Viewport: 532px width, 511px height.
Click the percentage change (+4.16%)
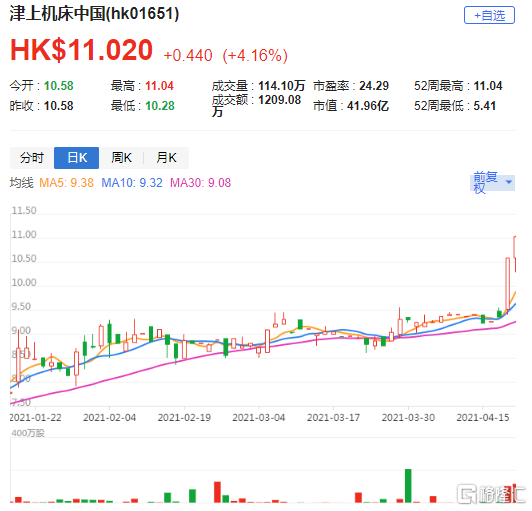tap(255, 55)
